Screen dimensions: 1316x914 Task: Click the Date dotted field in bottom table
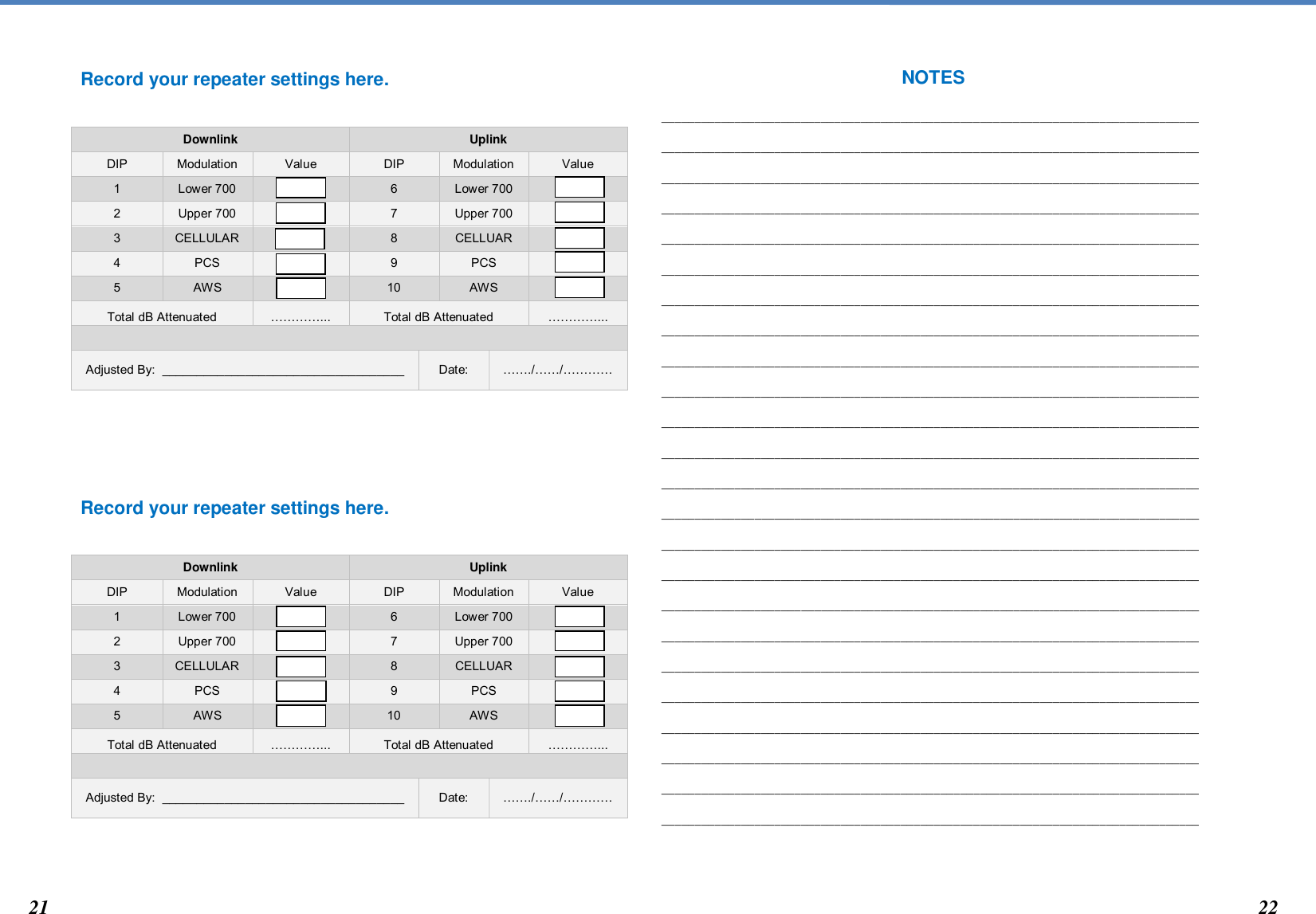(558, 798)
